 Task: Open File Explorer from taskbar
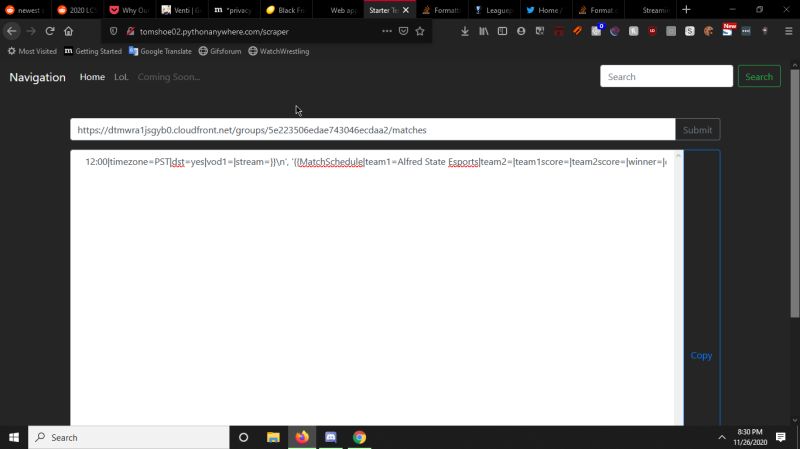click(273, 437)
